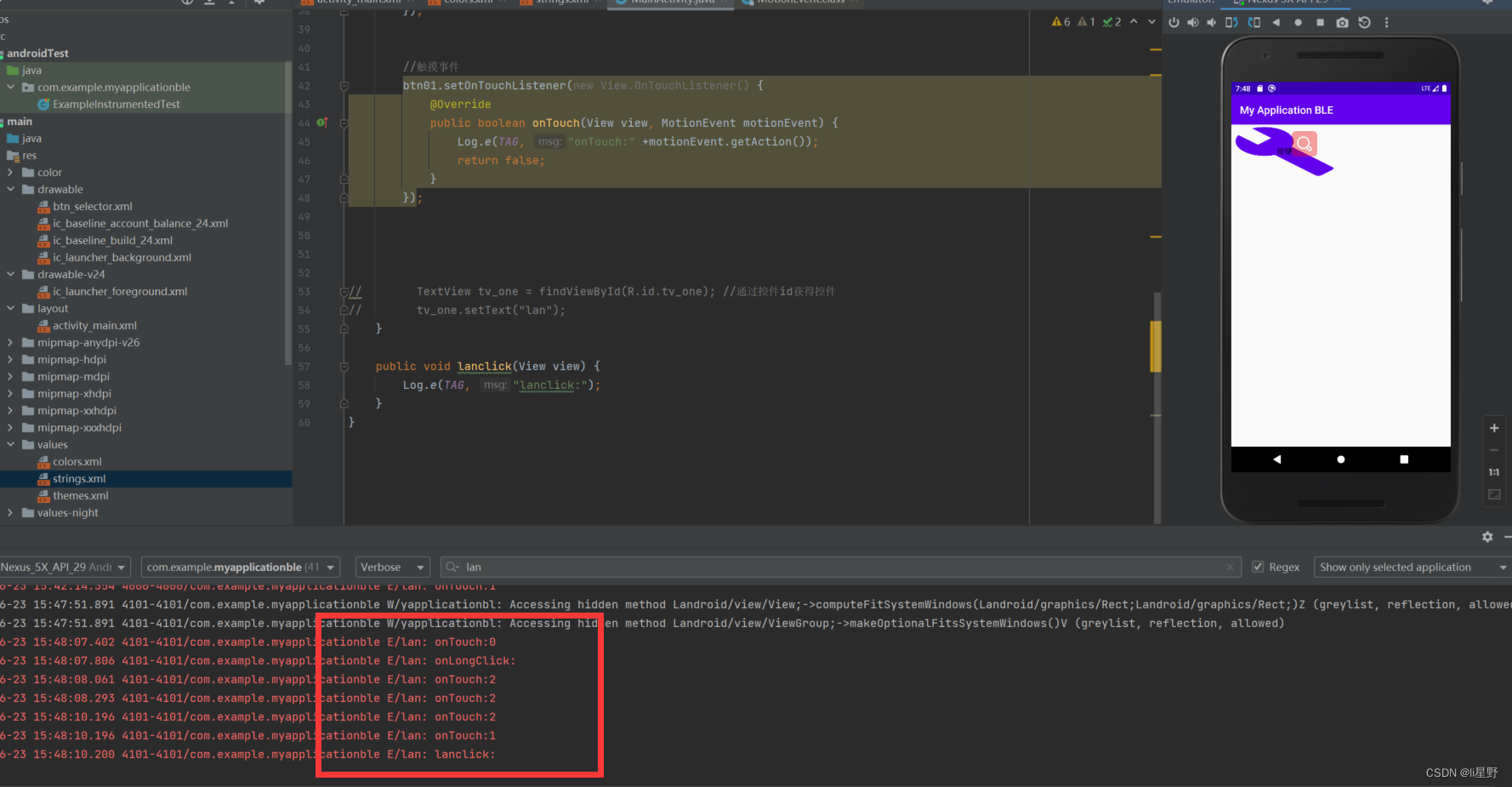Screen dimensions: 1512x787
Task: Click the override gutter icon on line 44
Action: [x=322, y=123]
